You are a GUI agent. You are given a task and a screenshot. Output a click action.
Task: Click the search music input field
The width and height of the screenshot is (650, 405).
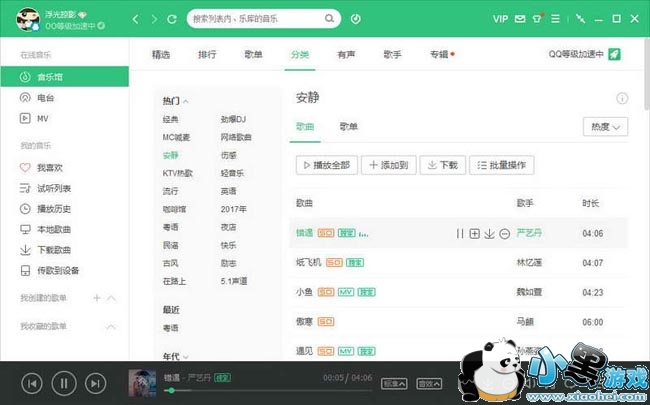pos(257,19)
